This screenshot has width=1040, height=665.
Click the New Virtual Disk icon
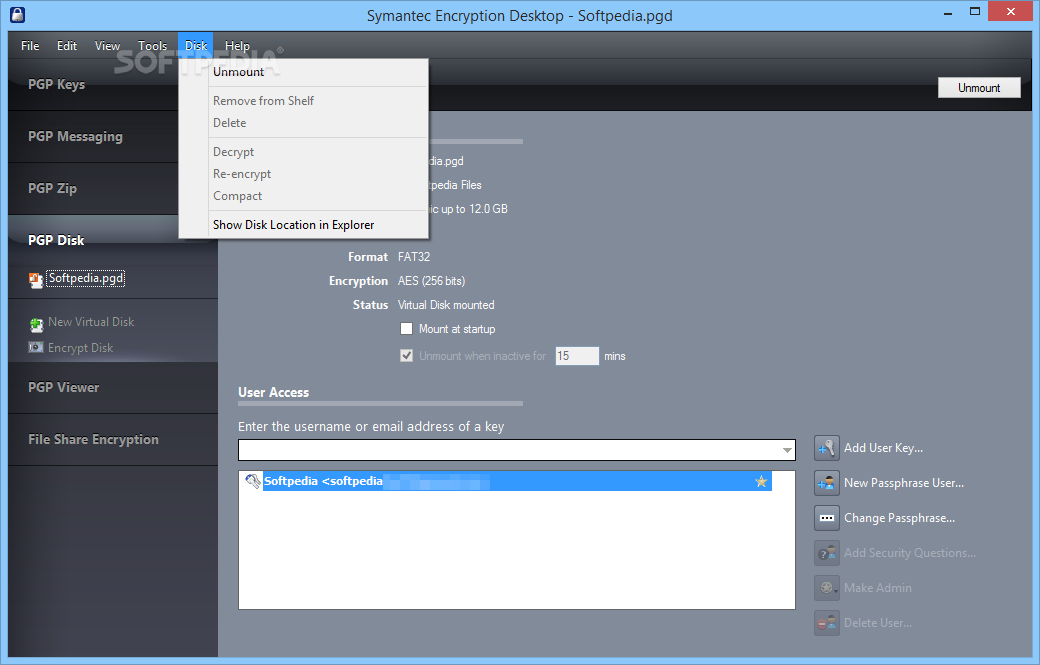pos(36,324)
